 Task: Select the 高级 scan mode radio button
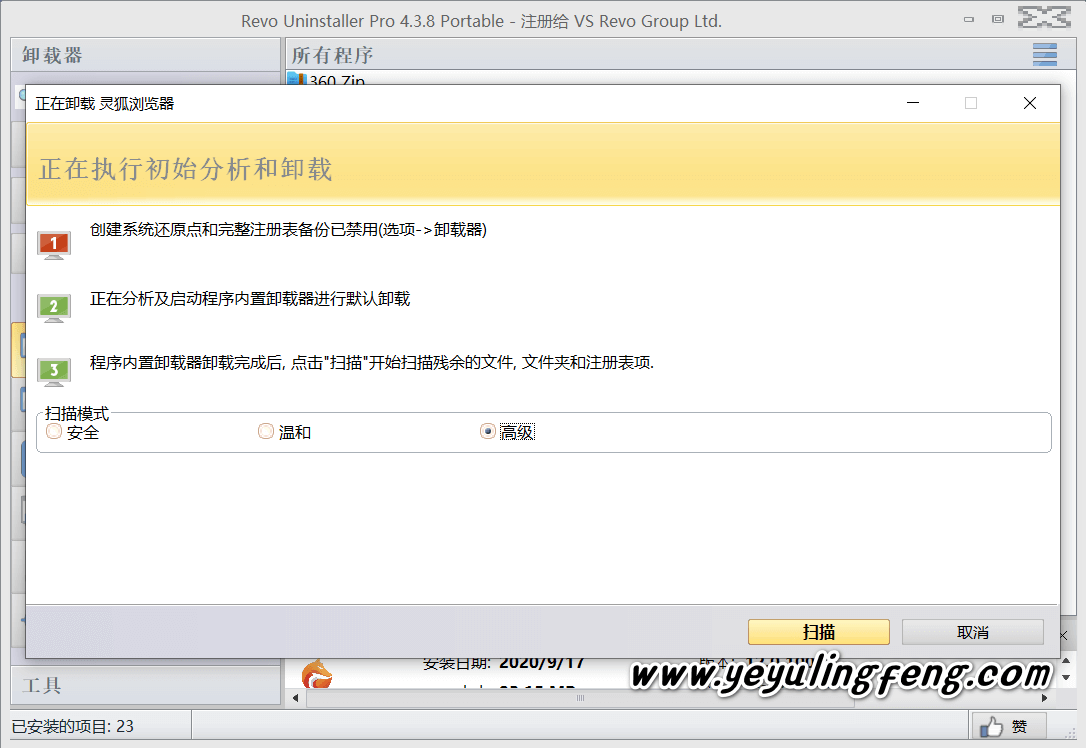point(488,431)
